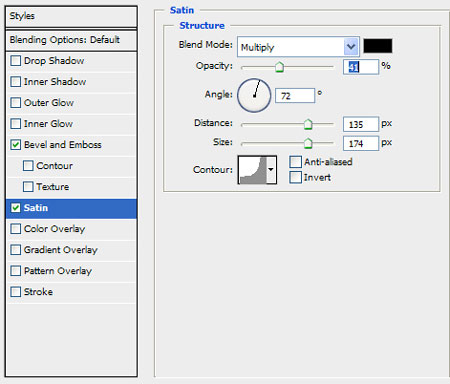Tick the Inner Glow checkbox
Viewport: 450px width, 384px height.
pyautogui.click(x=16, y=124)
